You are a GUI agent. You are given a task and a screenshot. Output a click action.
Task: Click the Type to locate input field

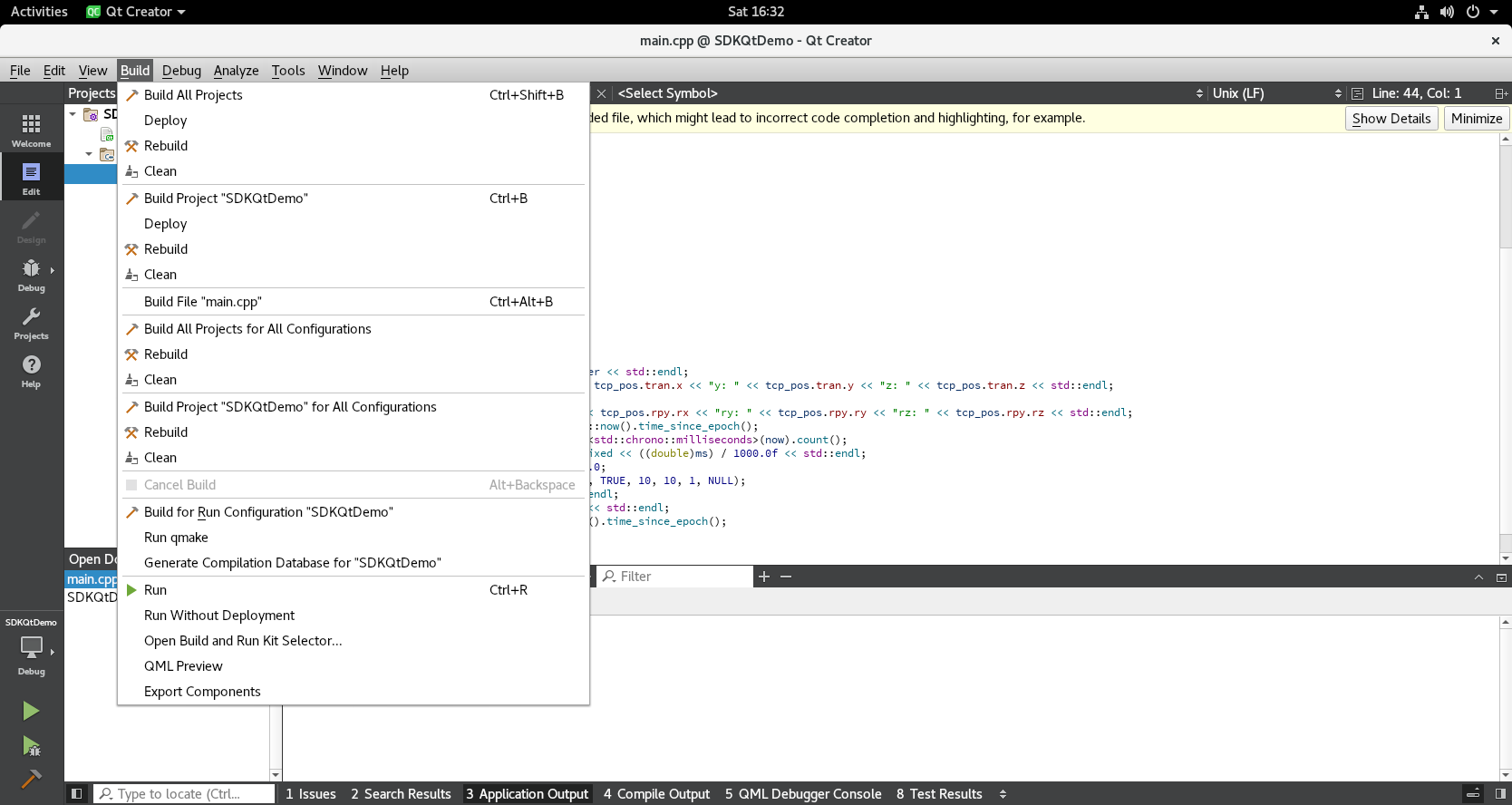186,794
